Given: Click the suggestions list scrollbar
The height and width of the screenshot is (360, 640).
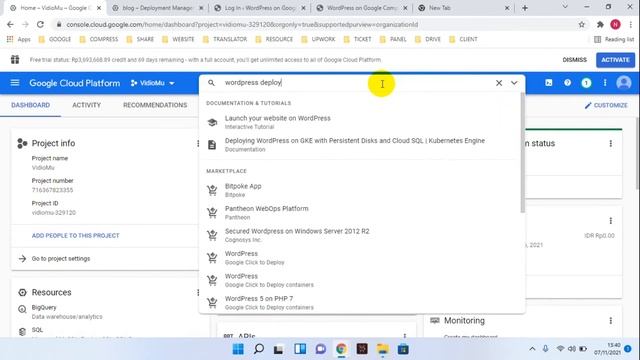Looking at the screenshot, I should point(522,152).
